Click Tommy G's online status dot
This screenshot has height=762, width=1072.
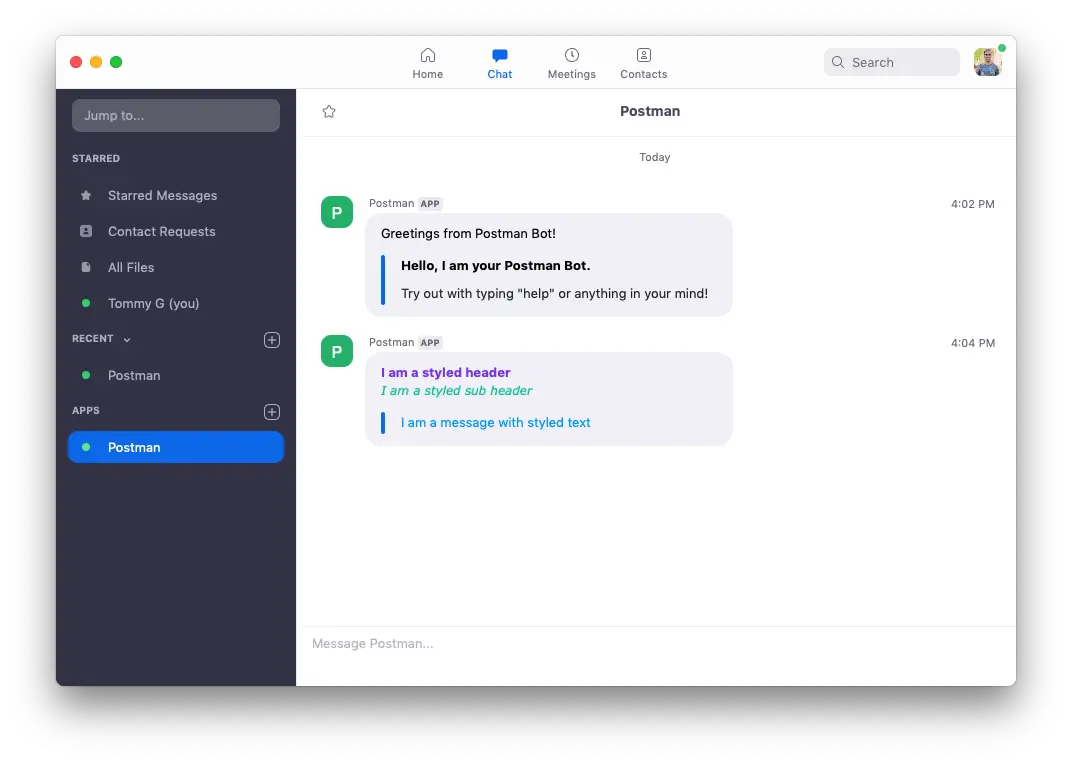pyautogui.click(x=88, y=303)
